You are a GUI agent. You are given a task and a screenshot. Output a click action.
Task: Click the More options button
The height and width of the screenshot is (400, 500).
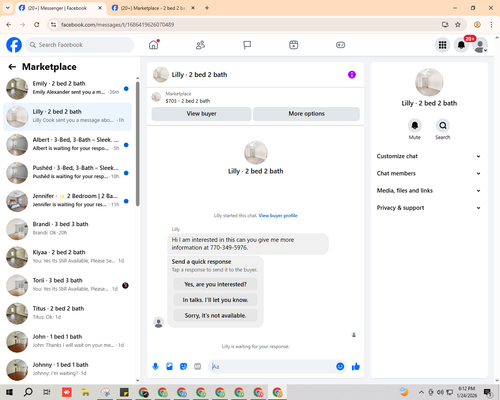pyautogui.click(x=306, y=114)
